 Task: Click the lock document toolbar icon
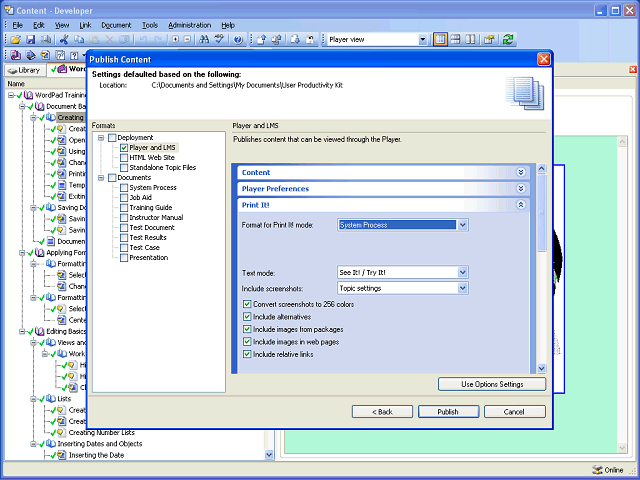(x=310, y=40)
